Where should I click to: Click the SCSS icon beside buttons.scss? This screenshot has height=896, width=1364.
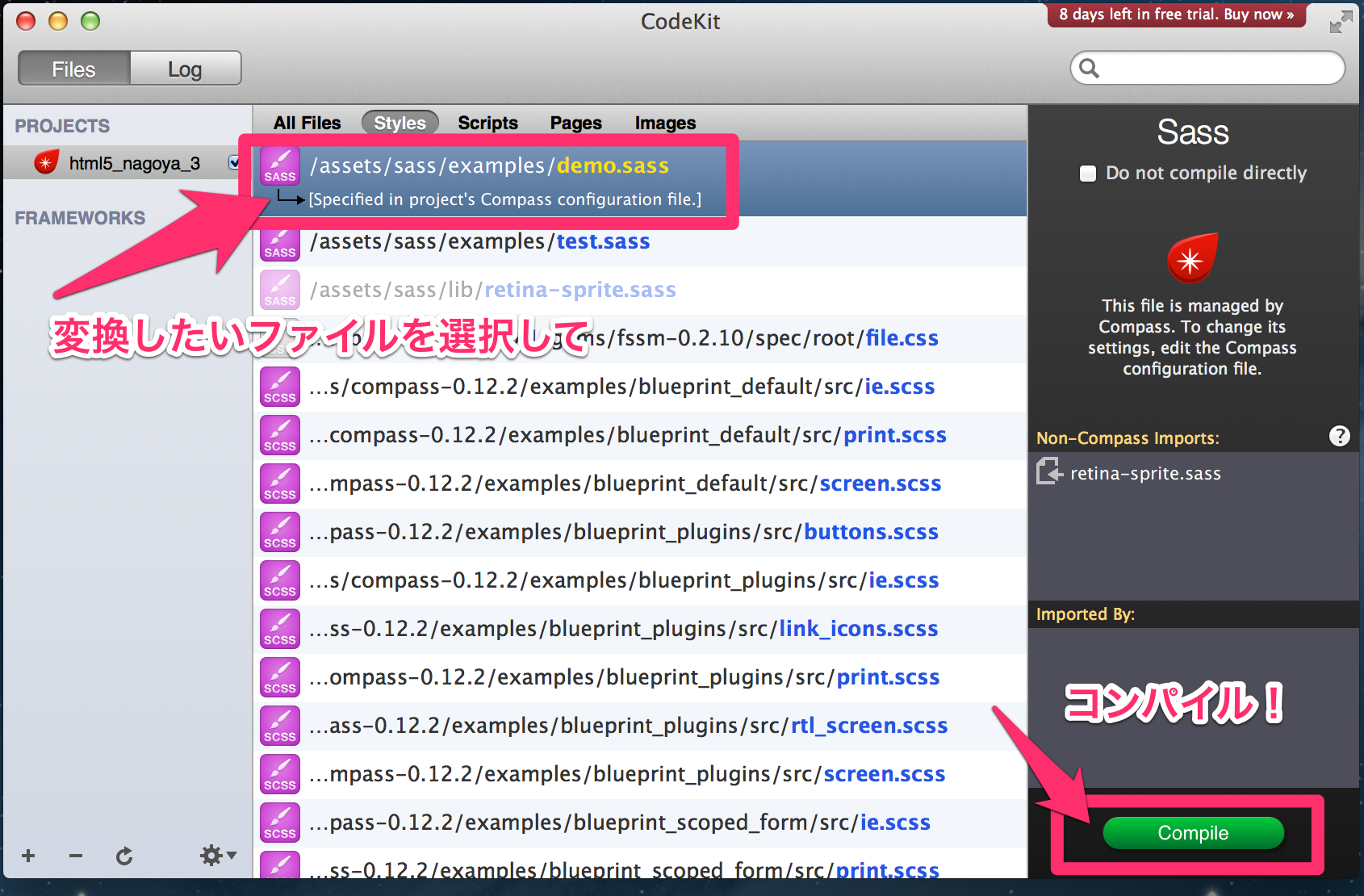(279, 531)
